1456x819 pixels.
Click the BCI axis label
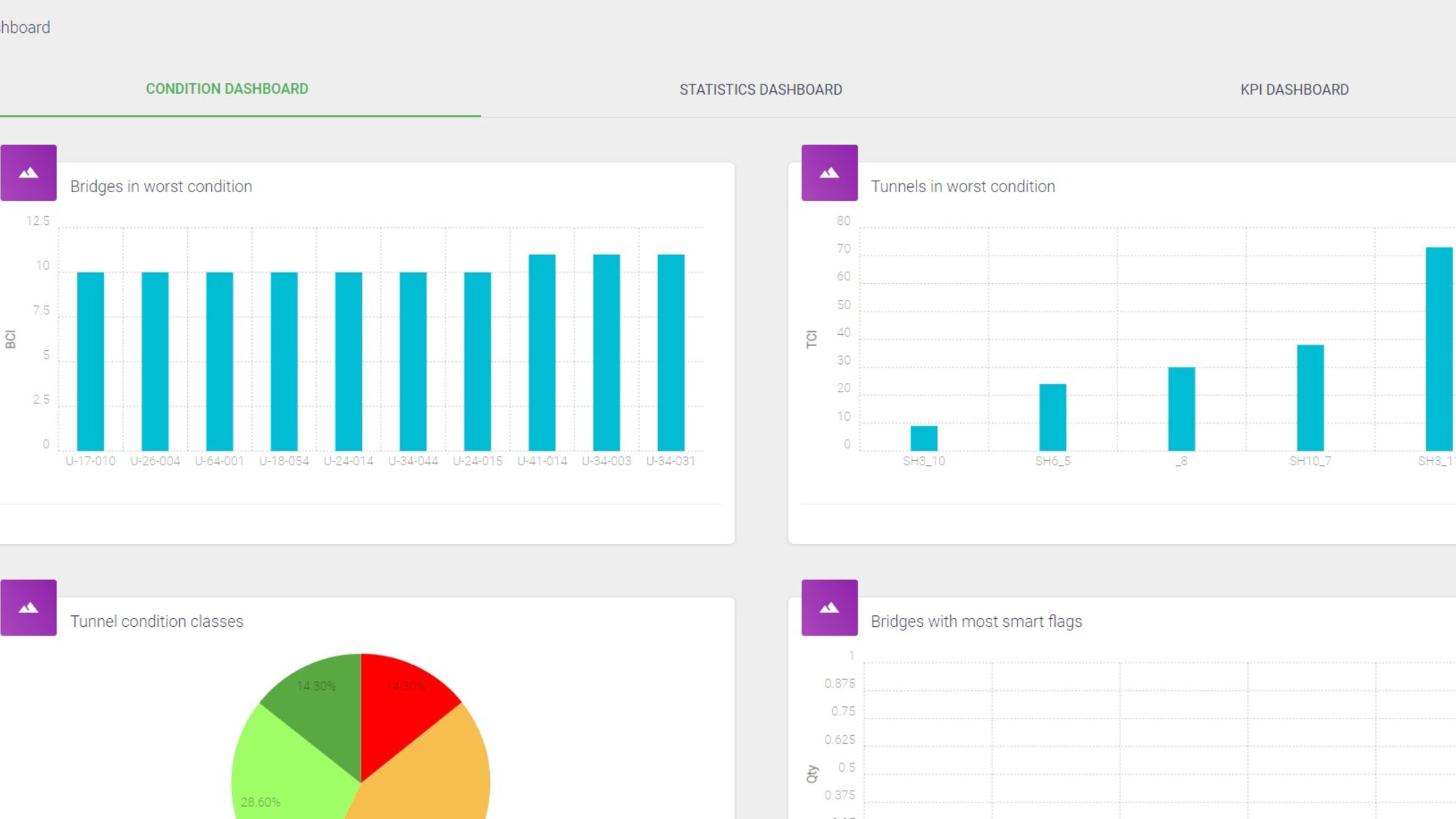pyautogui.click(x=10, y=339)
